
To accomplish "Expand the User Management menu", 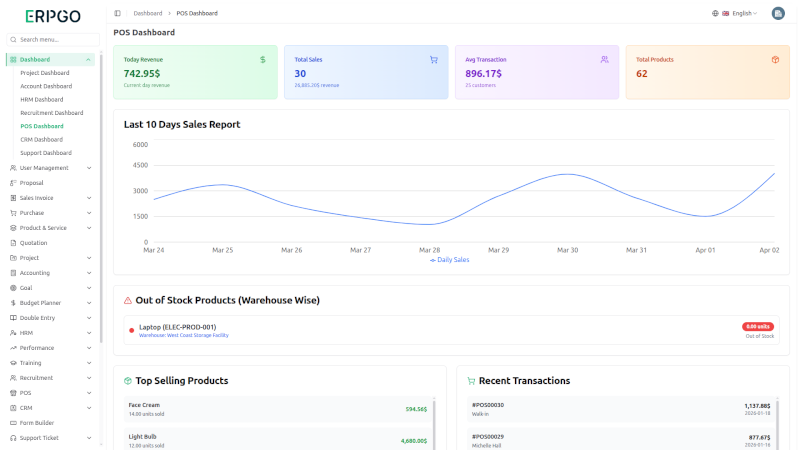I will [50, 168].
